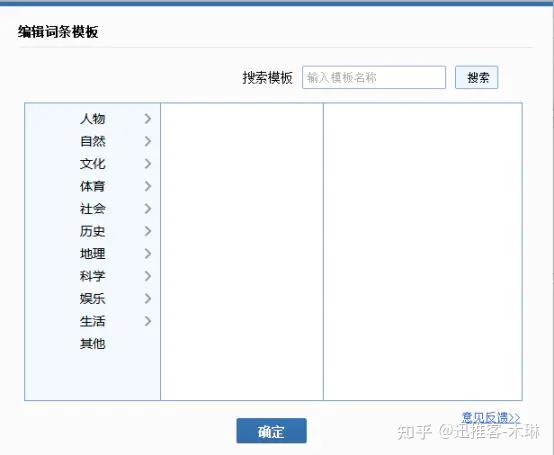This screenshot has width=554, height=455.
Task: Expand the 社会 category chevron
Action: pos(148,209)
